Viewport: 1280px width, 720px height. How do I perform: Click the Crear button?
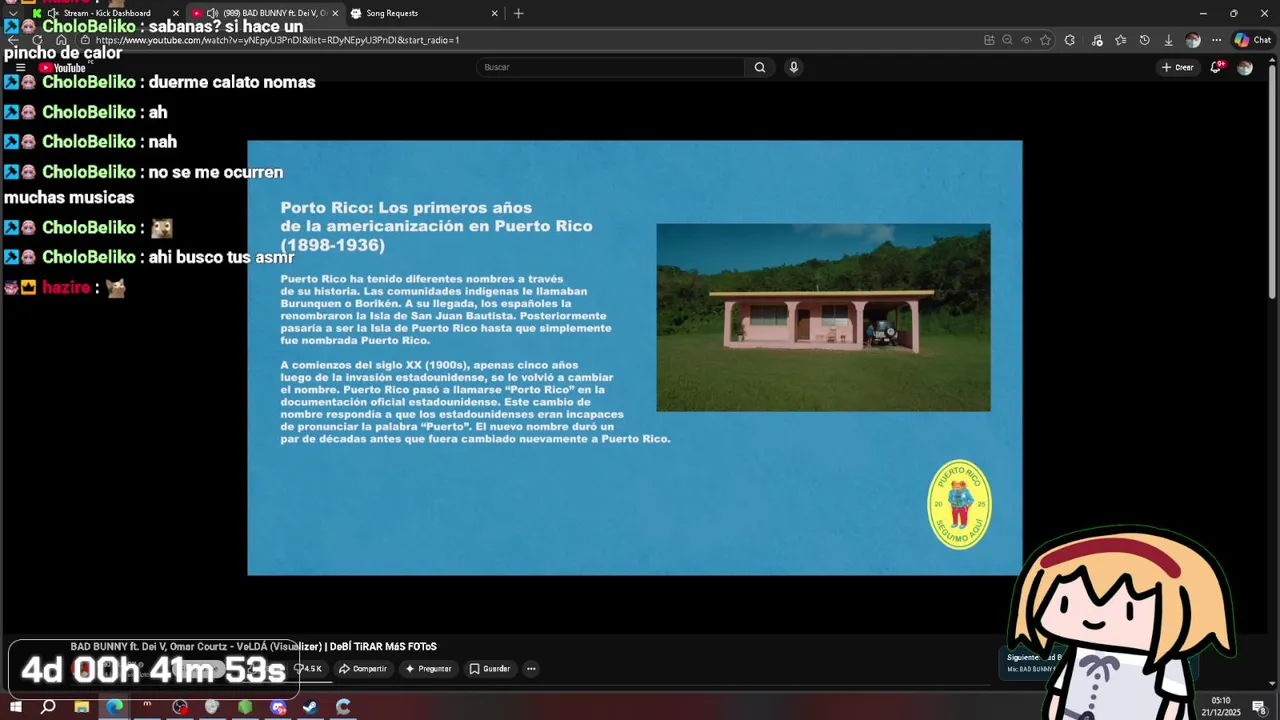[1177, 67]
